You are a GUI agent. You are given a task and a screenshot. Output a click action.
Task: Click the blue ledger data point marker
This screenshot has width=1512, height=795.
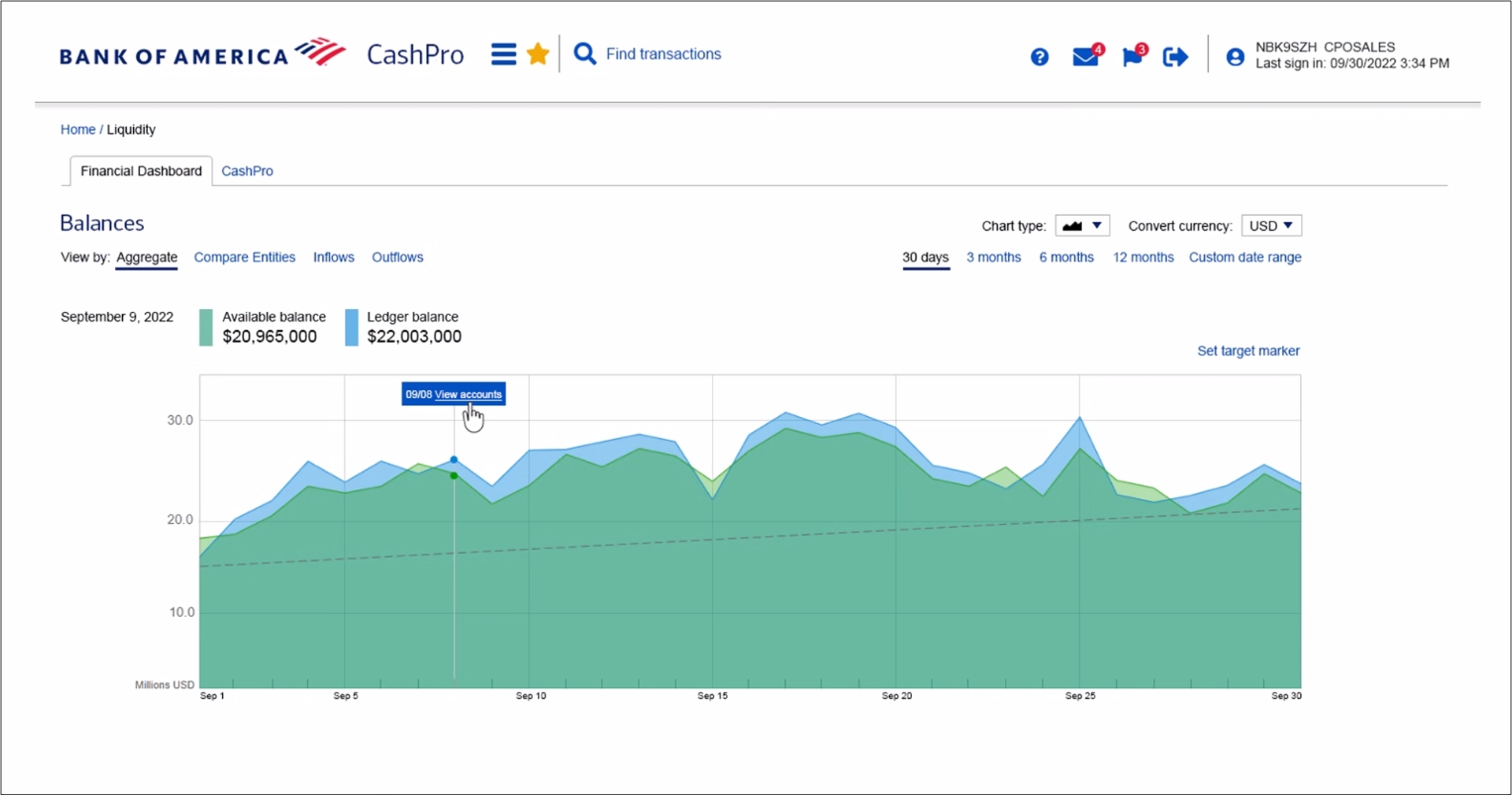[454, 459]
